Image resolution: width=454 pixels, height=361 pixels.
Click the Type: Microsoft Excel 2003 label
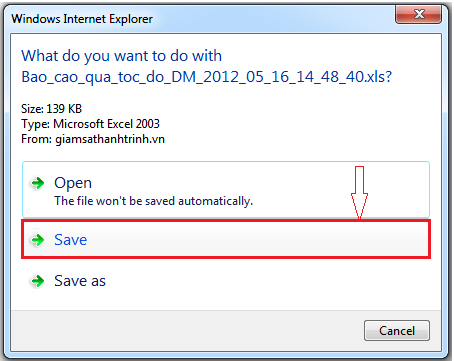pos(90,124)
